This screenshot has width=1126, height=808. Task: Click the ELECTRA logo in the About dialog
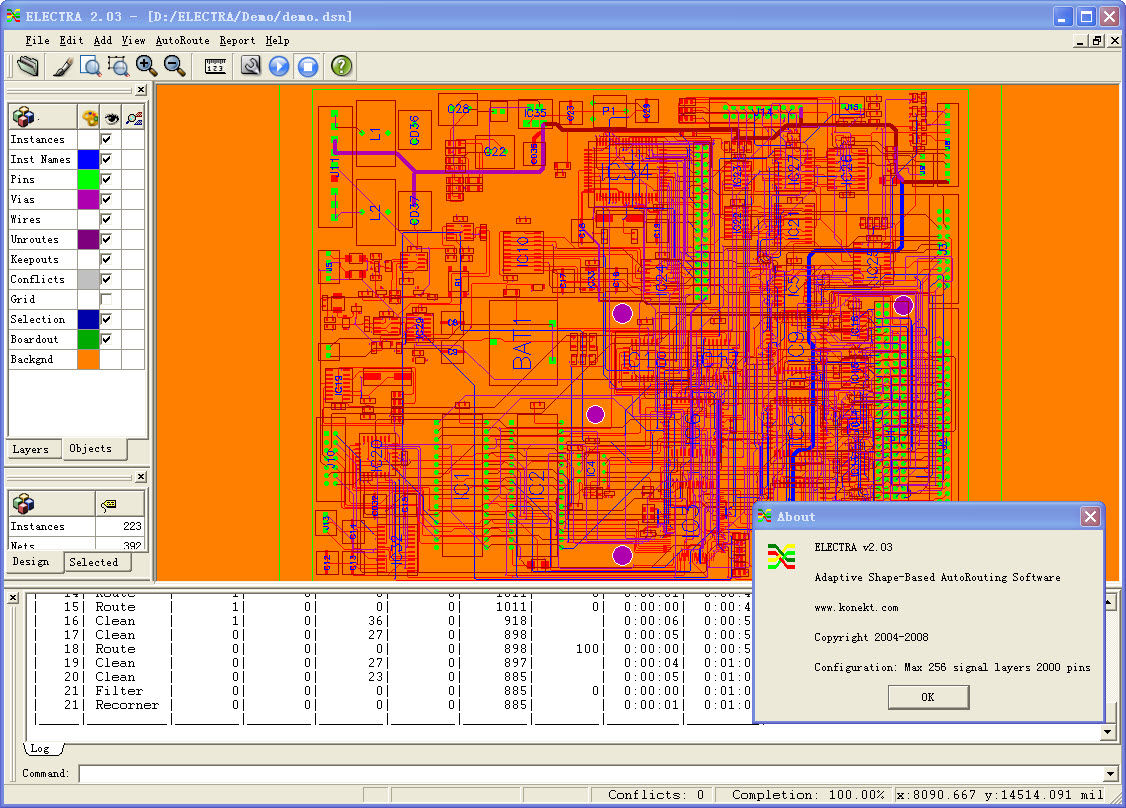[x=781, y=557]
